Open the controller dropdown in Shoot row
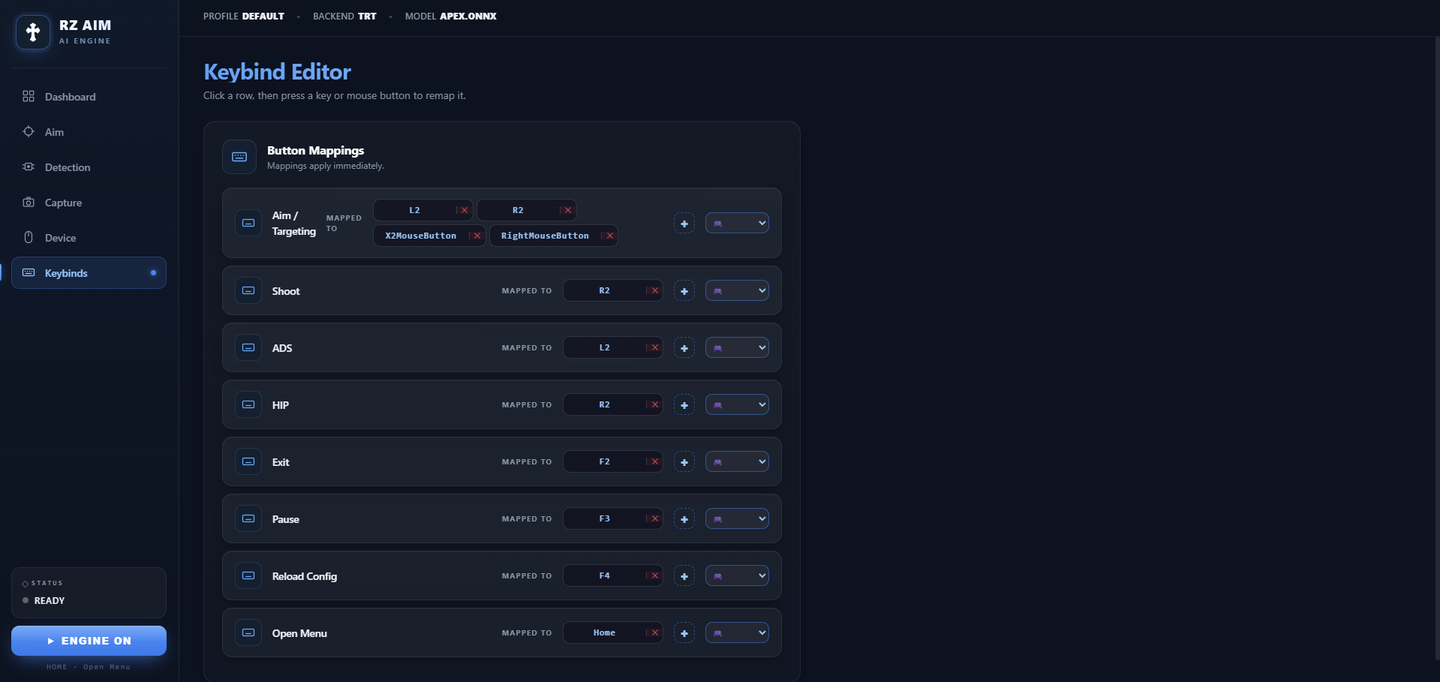 (737, 291)
